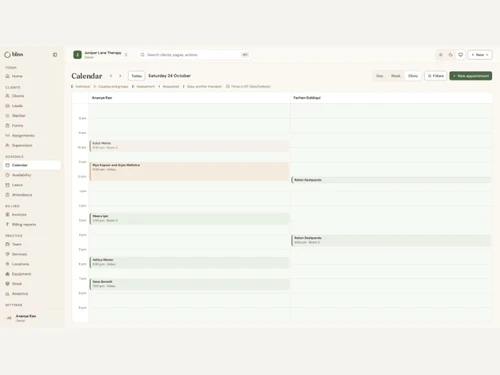Click Couples and groups legend label
The width and height of the screenshot is (500, 375).
113,86
